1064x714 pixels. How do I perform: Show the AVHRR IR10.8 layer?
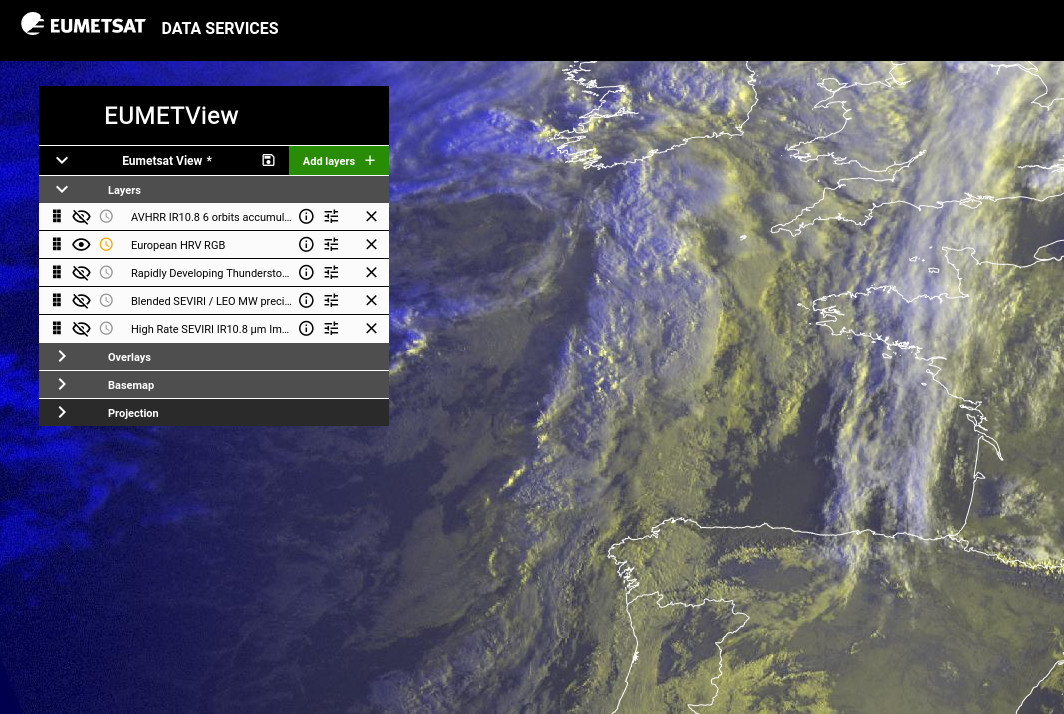coord(81,217)
